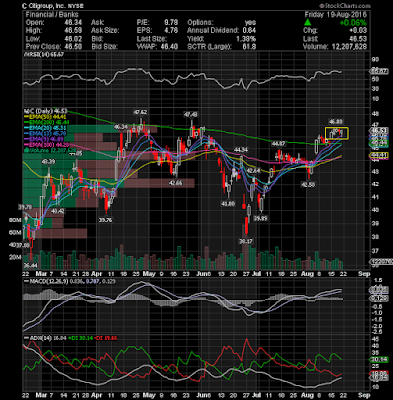Click the Annual Dividend value 0.84
The width and height of the screenshot is (393, 400).
[249, 31]
